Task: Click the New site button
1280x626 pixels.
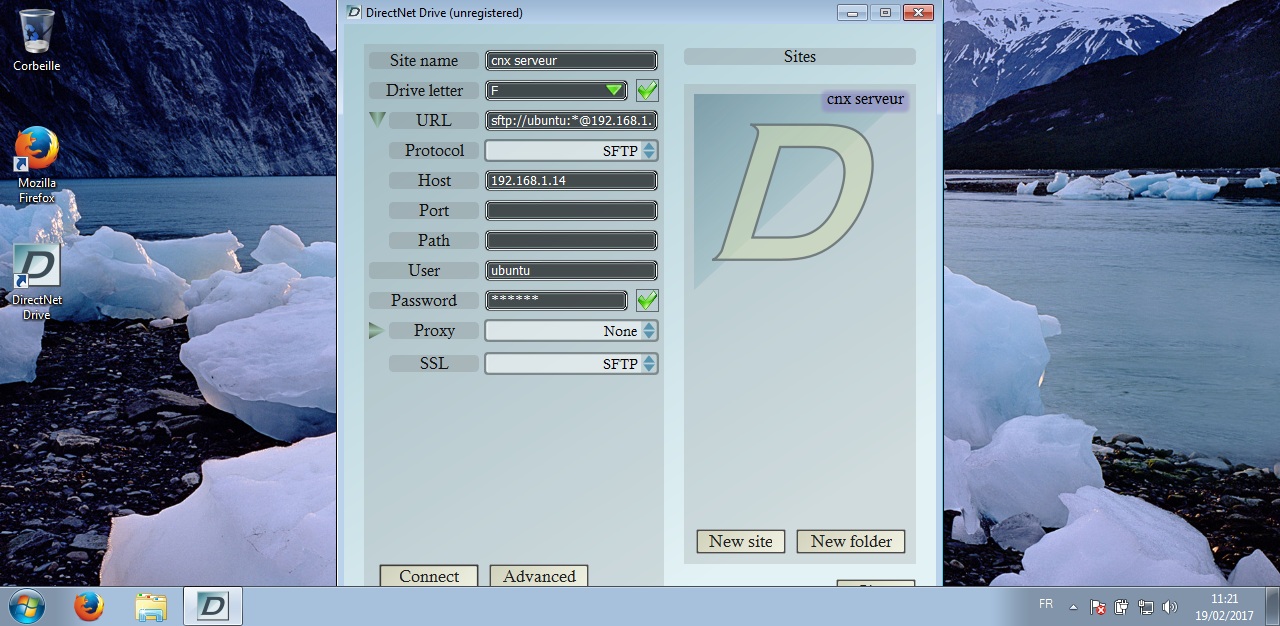Action: pos(740,541)
